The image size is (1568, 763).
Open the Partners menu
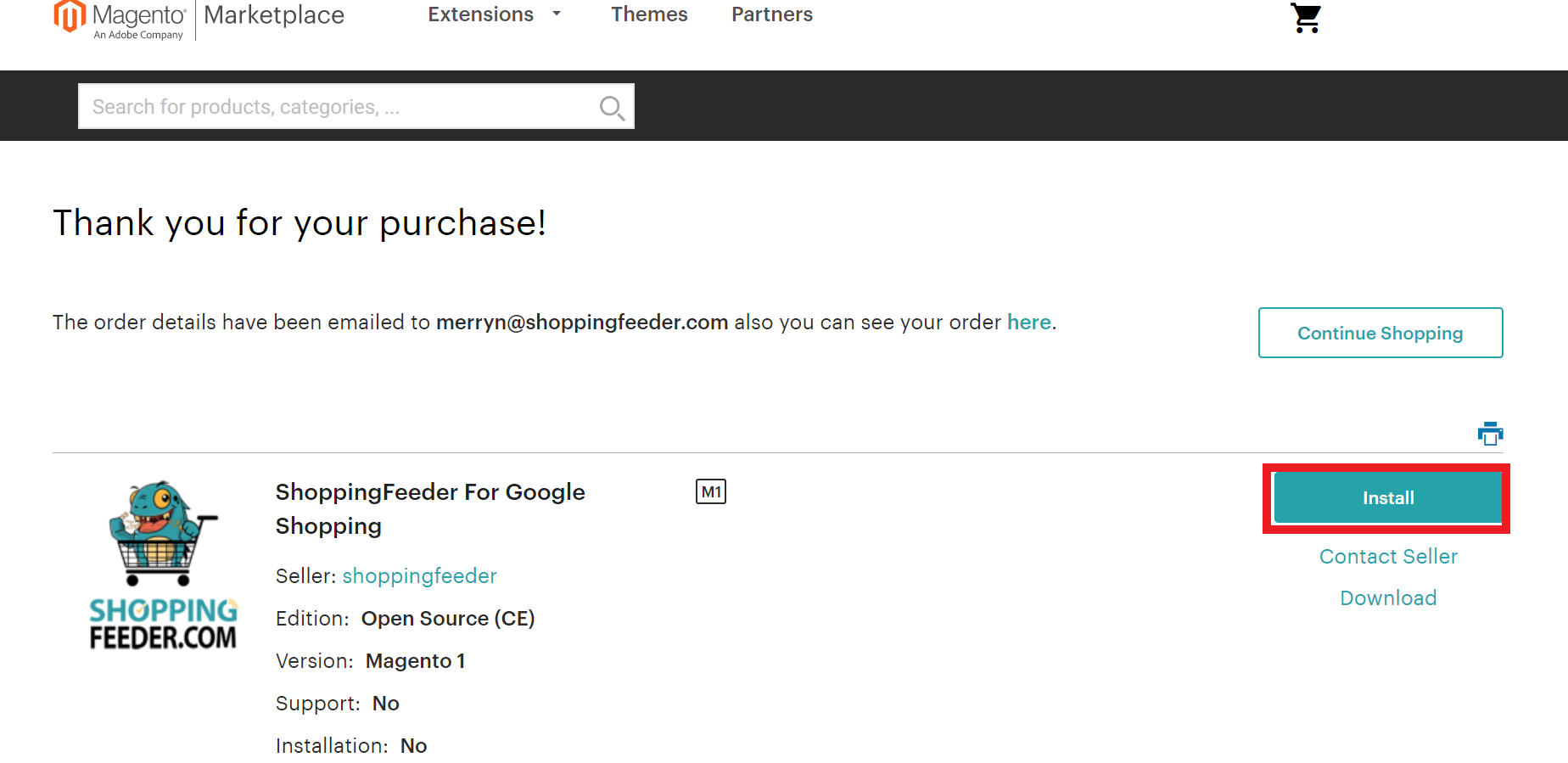pos(772,14)
